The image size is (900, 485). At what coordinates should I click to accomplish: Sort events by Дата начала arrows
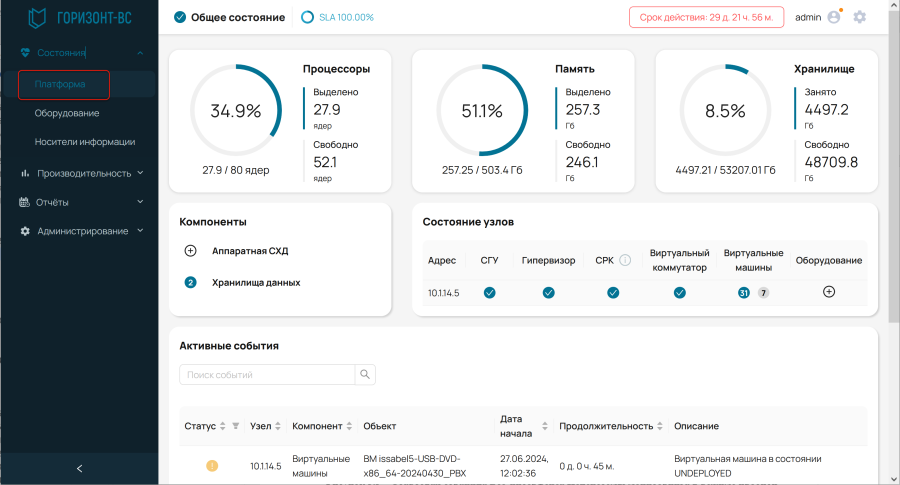545,426
